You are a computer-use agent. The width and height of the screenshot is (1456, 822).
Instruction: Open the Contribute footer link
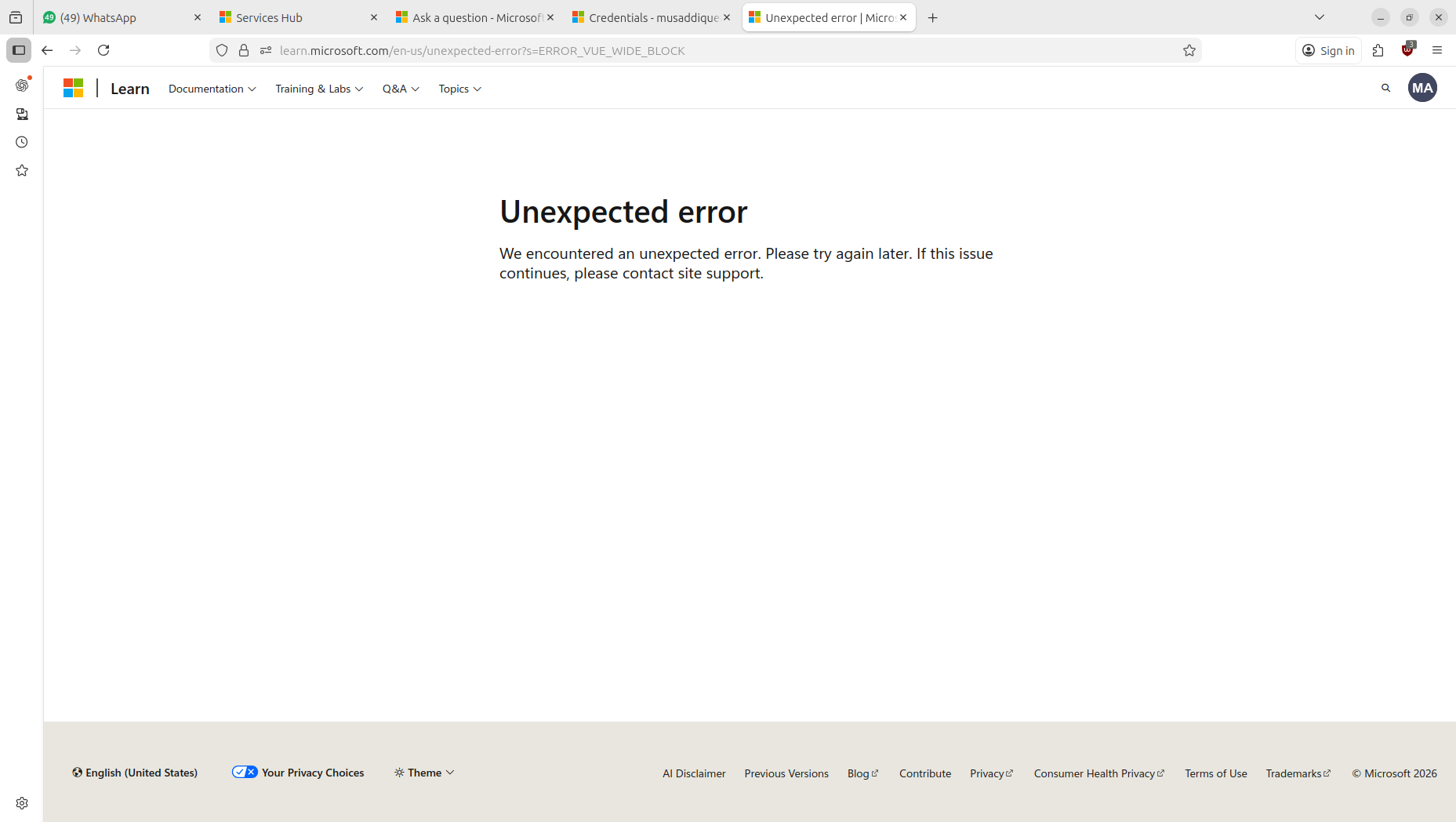[x=925, y=773]
